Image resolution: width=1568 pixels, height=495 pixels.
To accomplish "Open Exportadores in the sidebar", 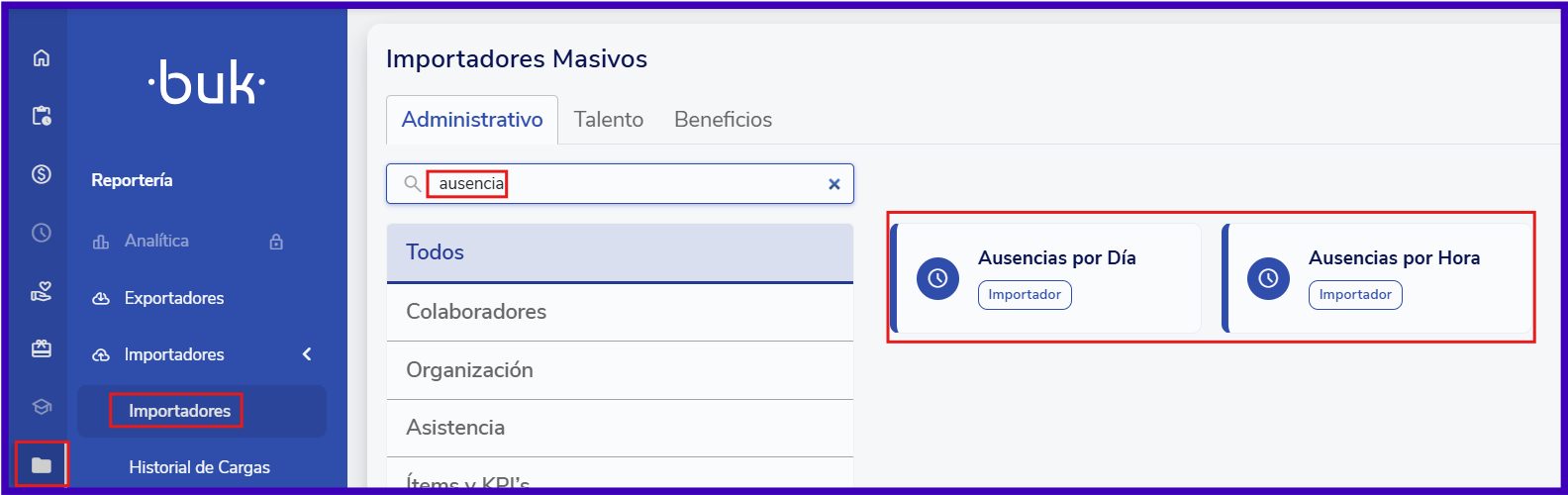I will tap(174, 298).
